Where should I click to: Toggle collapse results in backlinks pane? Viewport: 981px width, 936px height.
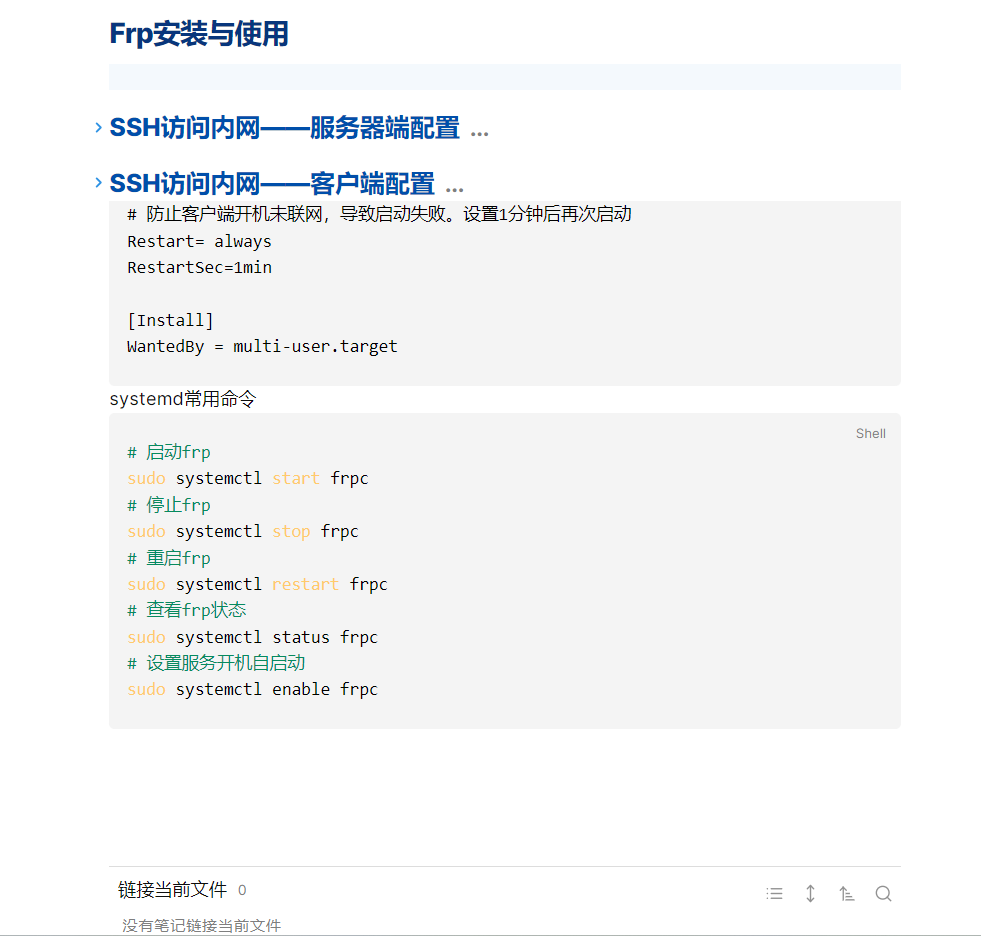tap(775, 893)
